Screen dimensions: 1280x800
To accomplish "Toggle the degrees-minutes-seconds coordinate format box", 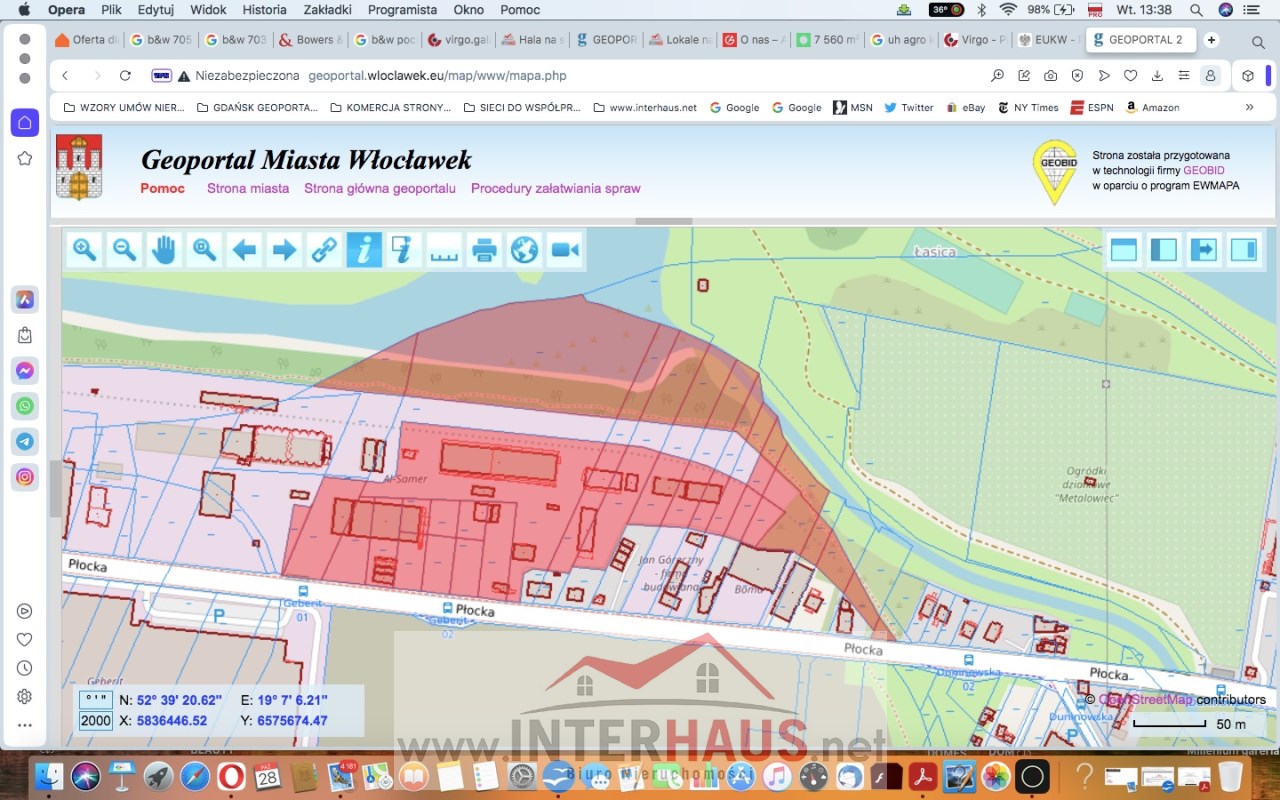I will tap(96, 700).
